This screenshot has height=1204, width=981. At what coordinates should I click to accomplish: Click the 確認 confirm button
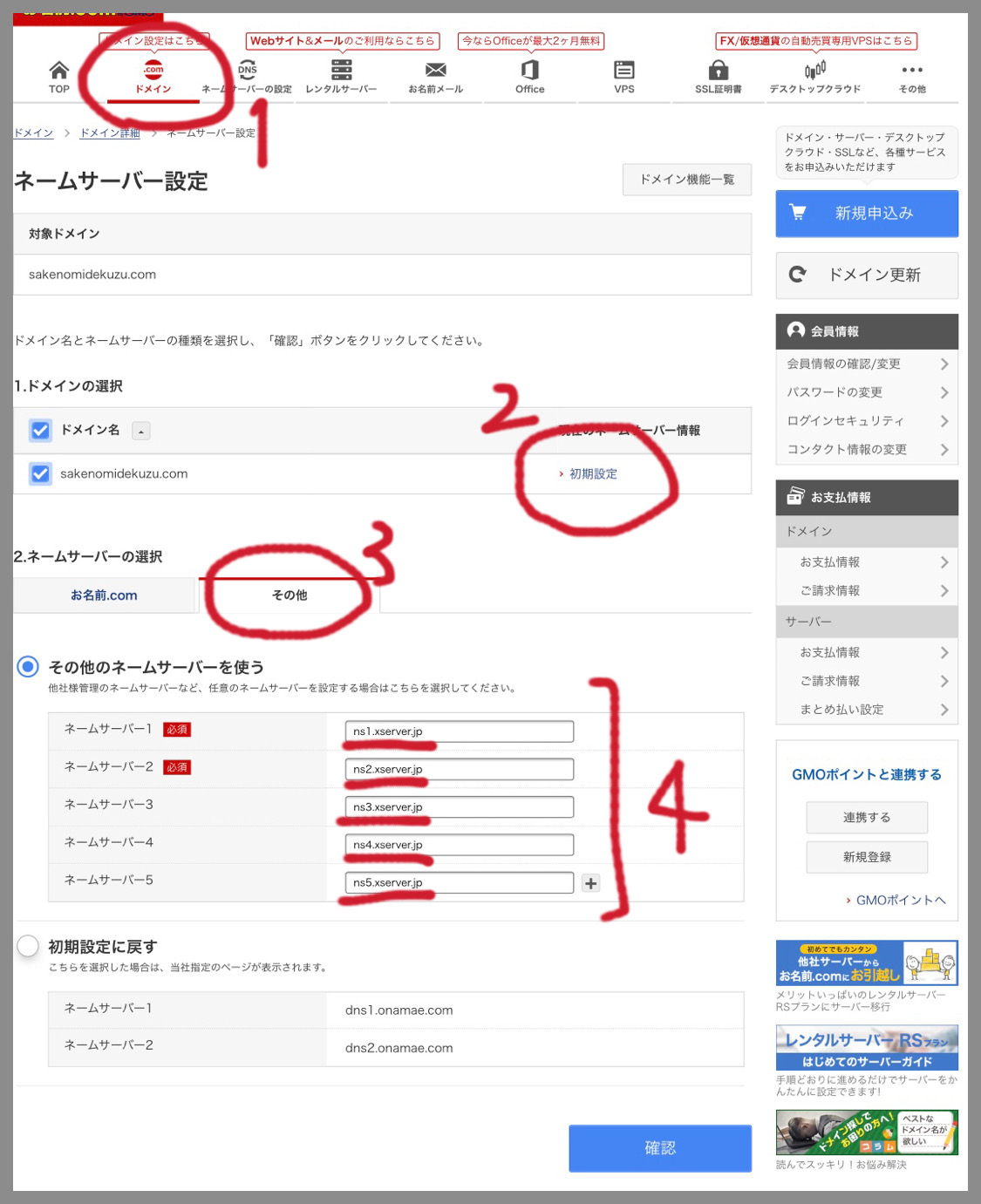(660, 1148)
